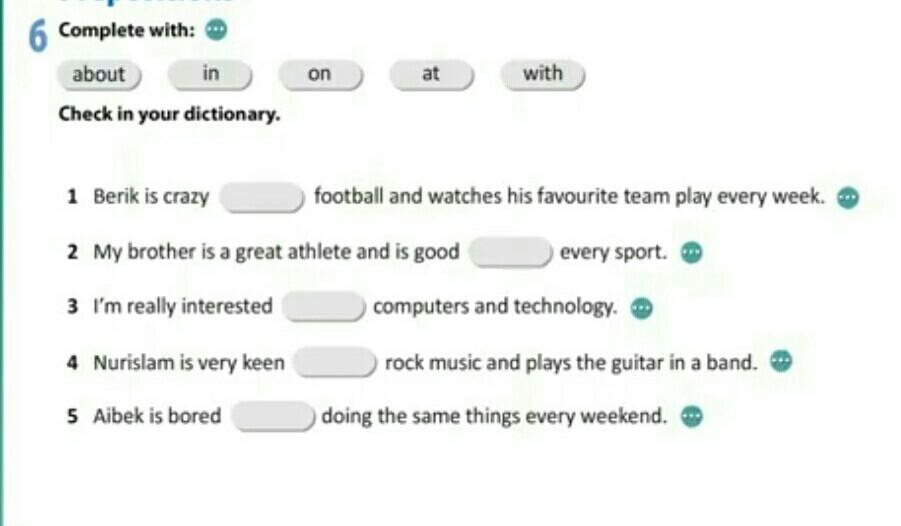901x526 pixels.
Task: Click the exercise number 6
Action: [38, 37]
